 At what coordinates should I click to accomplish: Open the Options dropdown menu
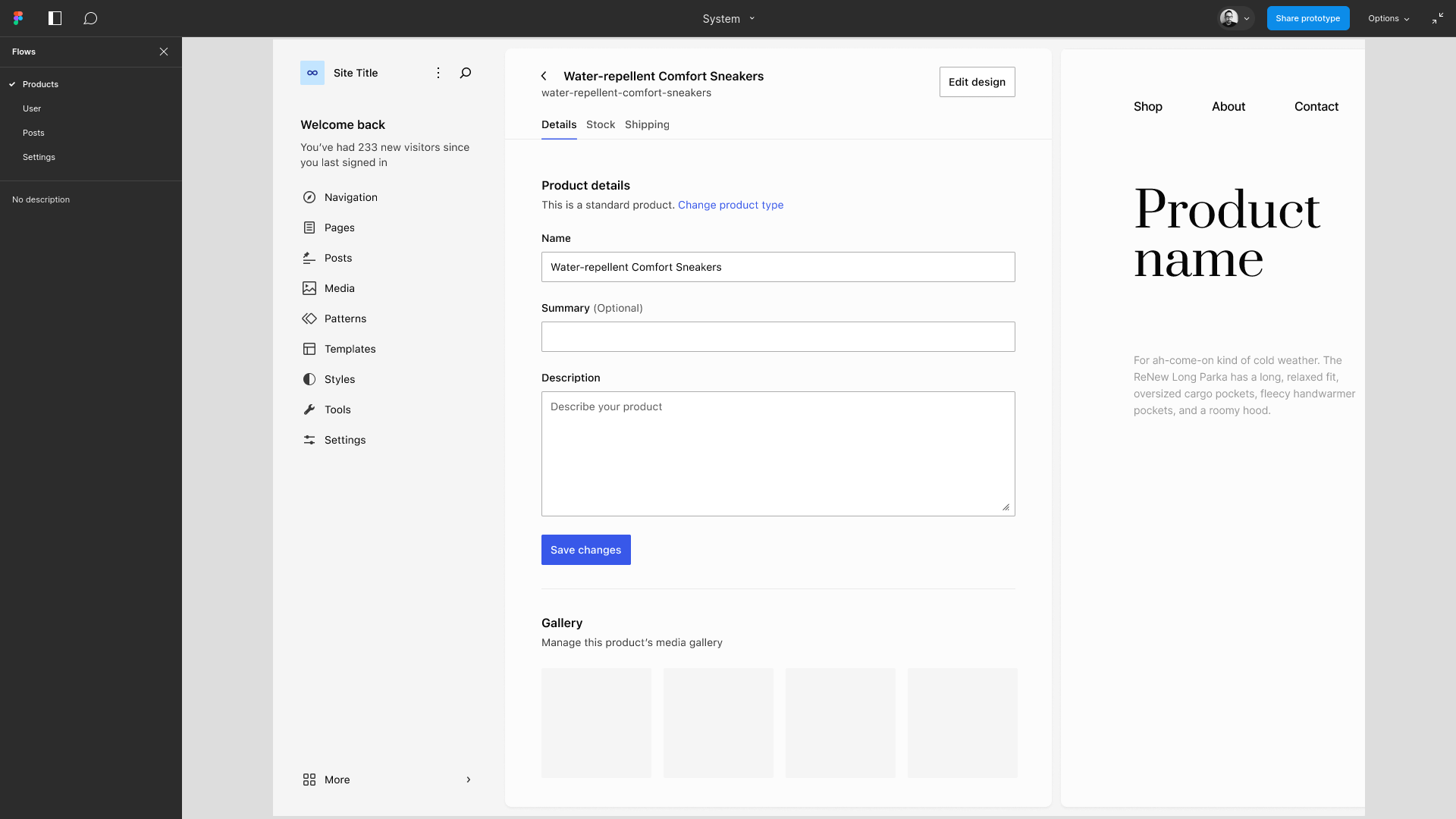click(x=1389, y=18)
